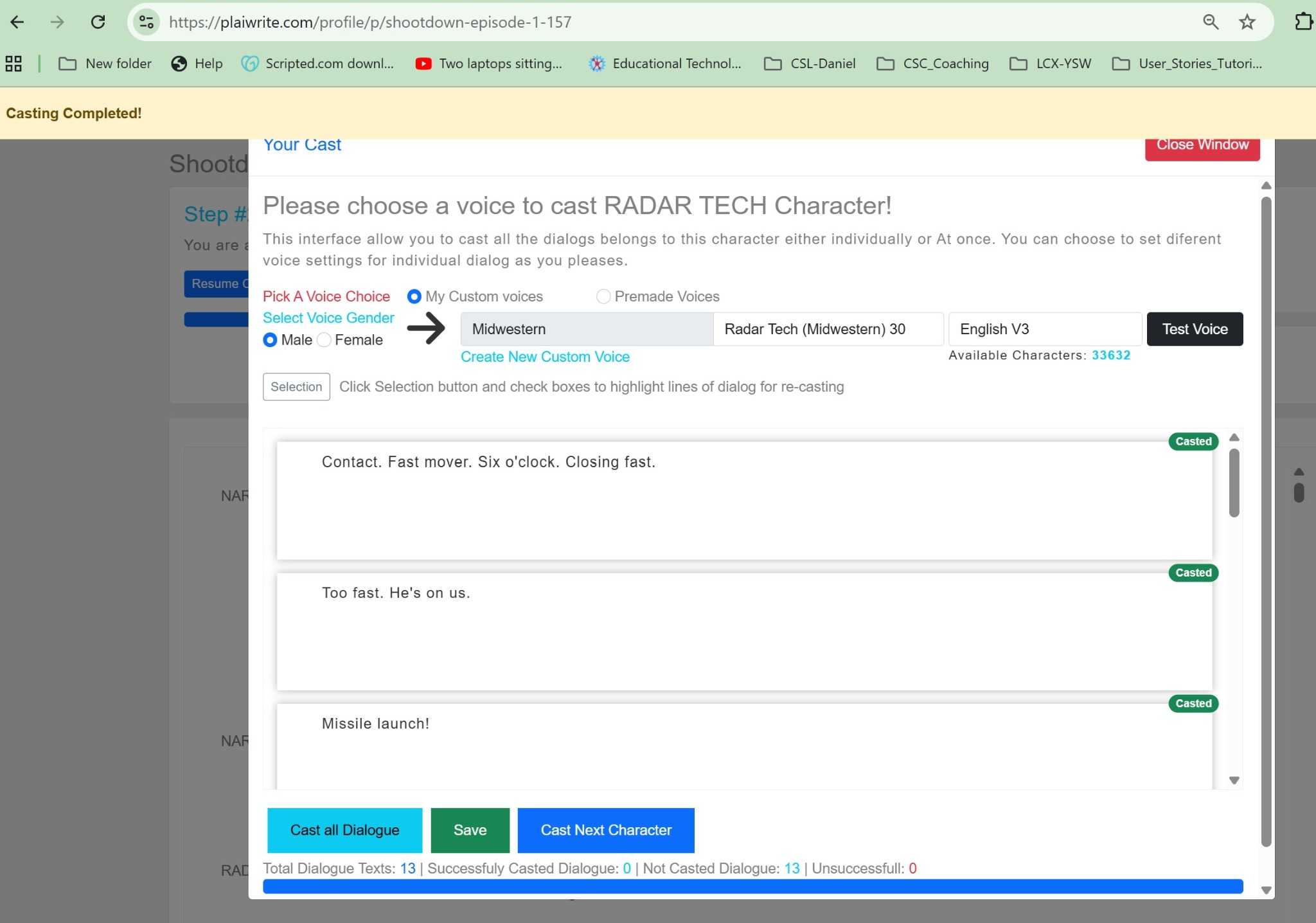The width and height of the screenshot is (1316, 923).
Task: Open the CSC_Coaching bookmark folder
Action: (x=932, y=64)
